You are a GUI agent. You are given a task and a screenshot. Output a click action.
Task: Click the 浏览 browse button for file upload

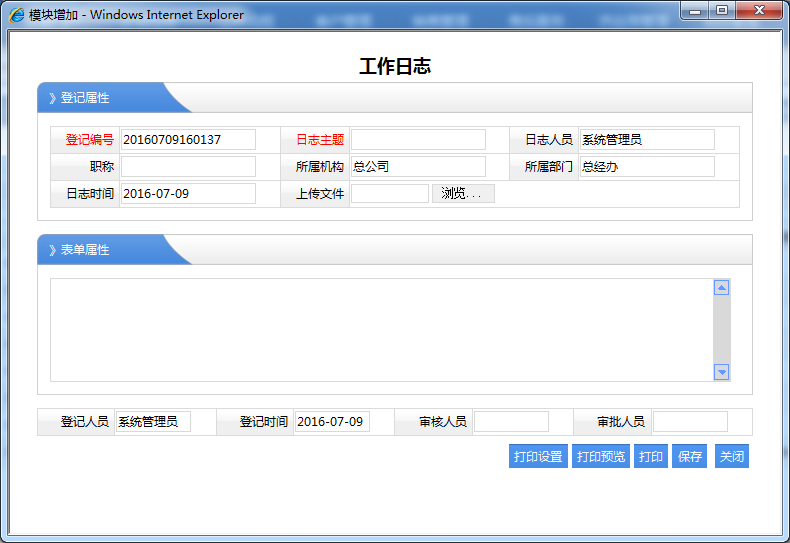tap(463, 194)
